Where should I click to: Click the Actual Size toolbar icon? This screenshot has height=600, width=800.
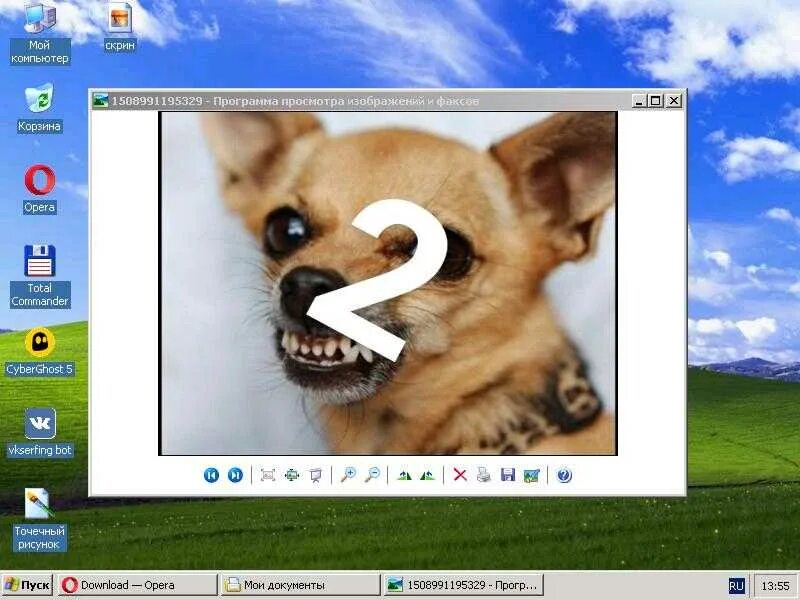(x=292, y=475)
